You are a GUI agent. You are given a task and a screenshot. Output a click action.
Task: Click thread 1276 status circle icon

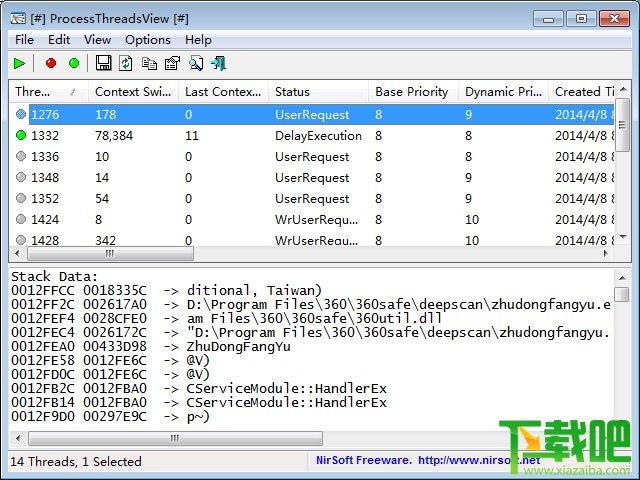tap(21, 114)
